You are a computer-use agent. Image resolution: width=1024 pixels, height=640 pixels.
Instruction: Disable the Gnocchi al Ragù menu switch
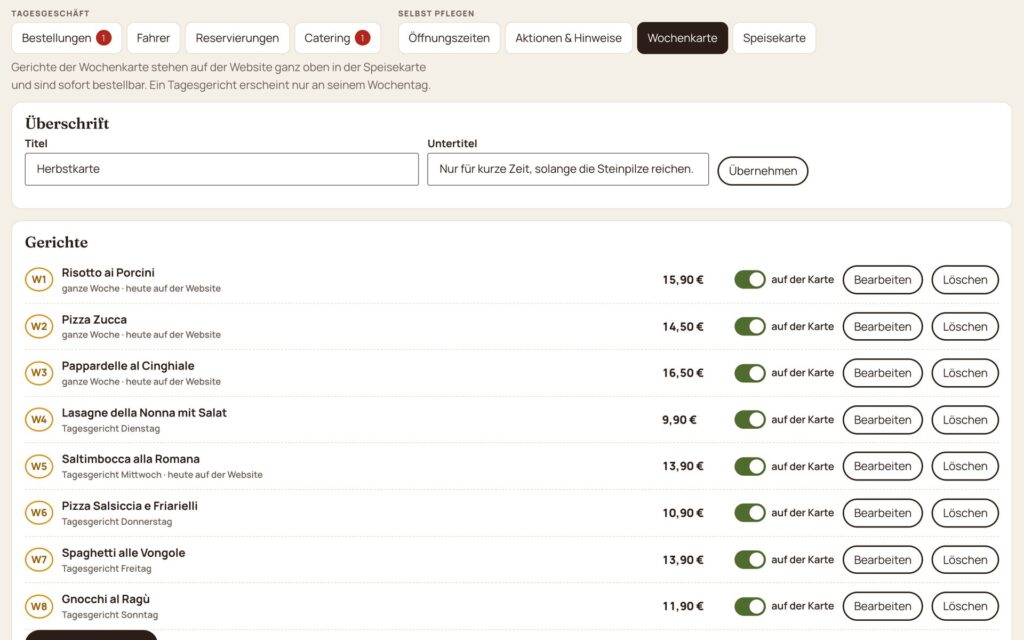pos(750,606)
